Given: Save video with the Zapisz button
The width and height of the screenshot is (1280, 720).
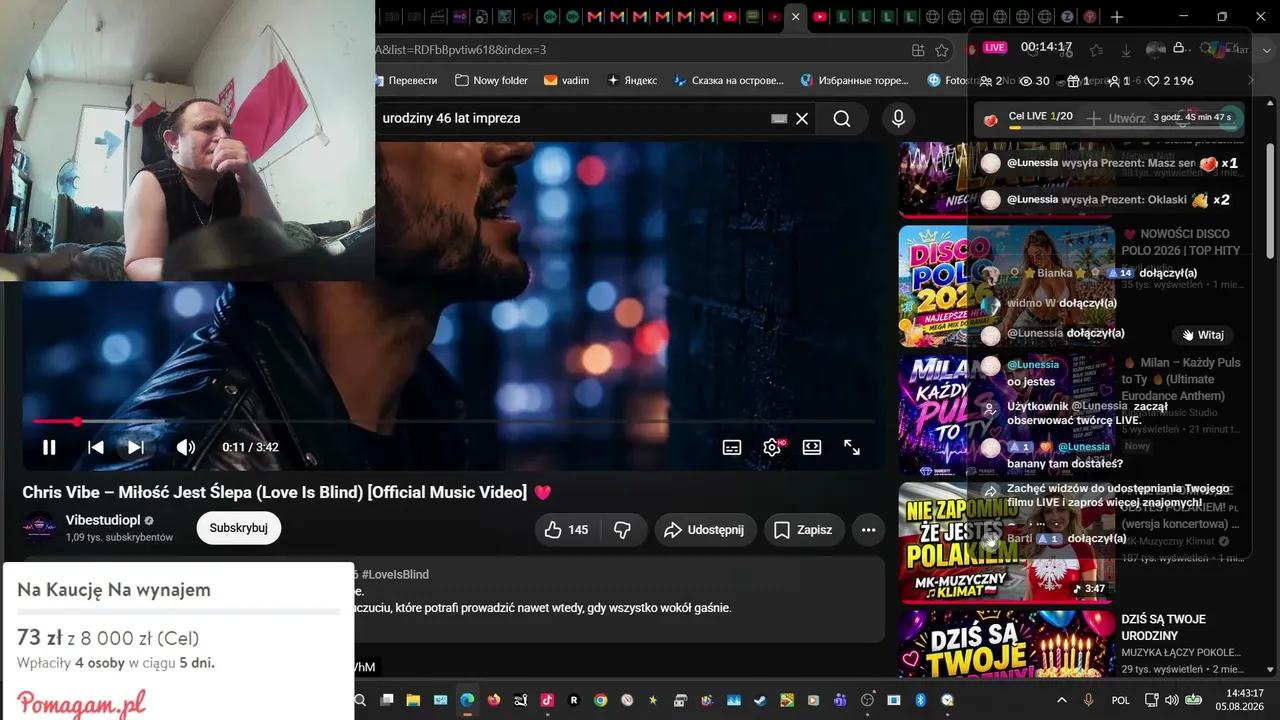Looking at the screenshot, I should coord(805,530).
